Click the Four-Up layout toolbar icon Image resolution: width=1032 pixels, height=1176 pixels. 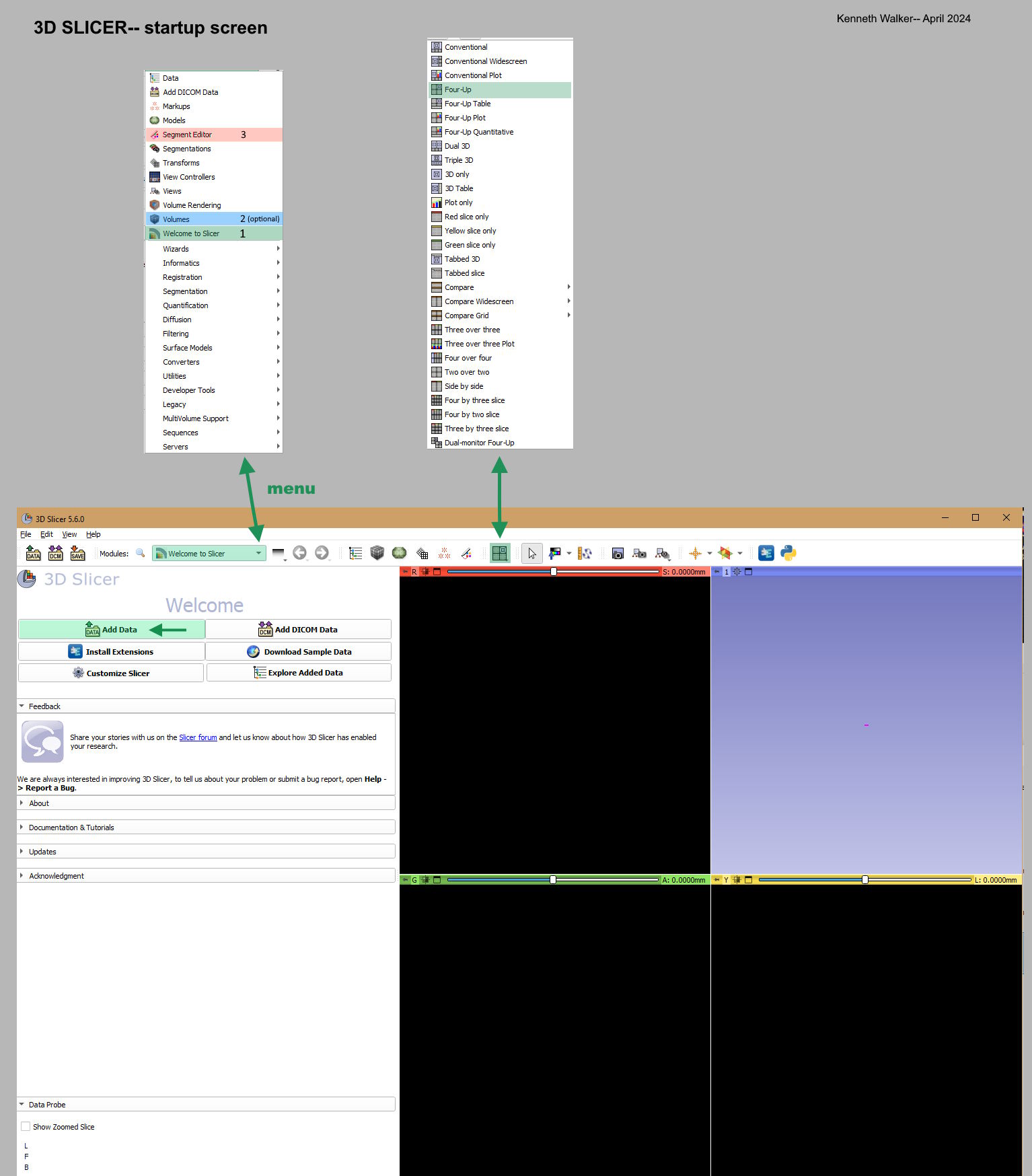(499, 553)
